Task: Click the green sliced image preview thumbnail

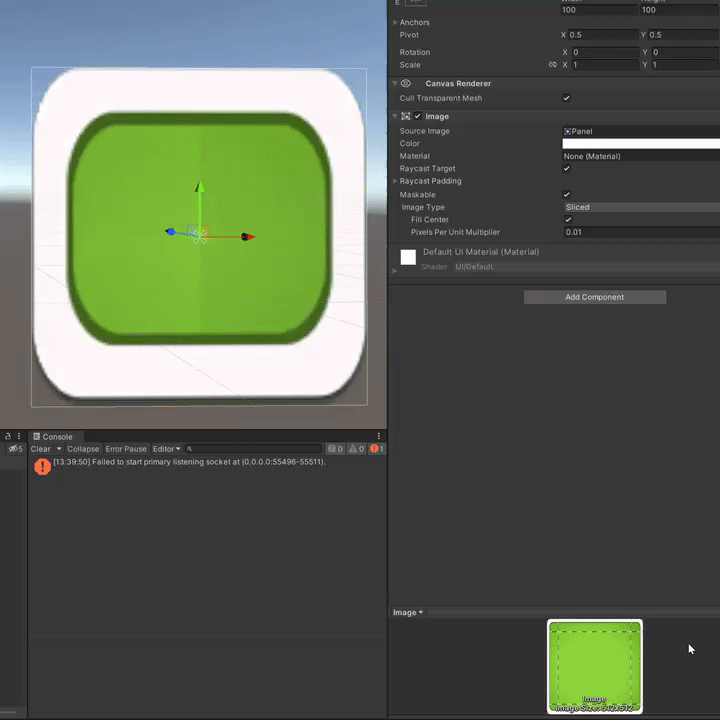Action: pyautogui.click(x=595, y=666)
